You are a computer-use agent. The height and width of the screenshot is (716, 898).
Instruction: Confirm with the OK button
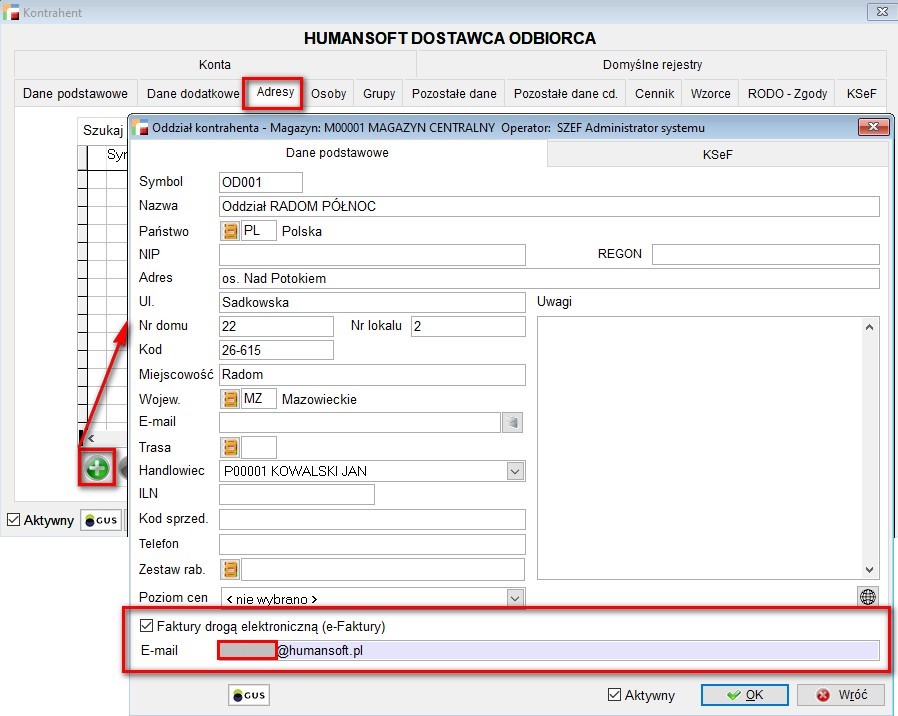(745, 695)
